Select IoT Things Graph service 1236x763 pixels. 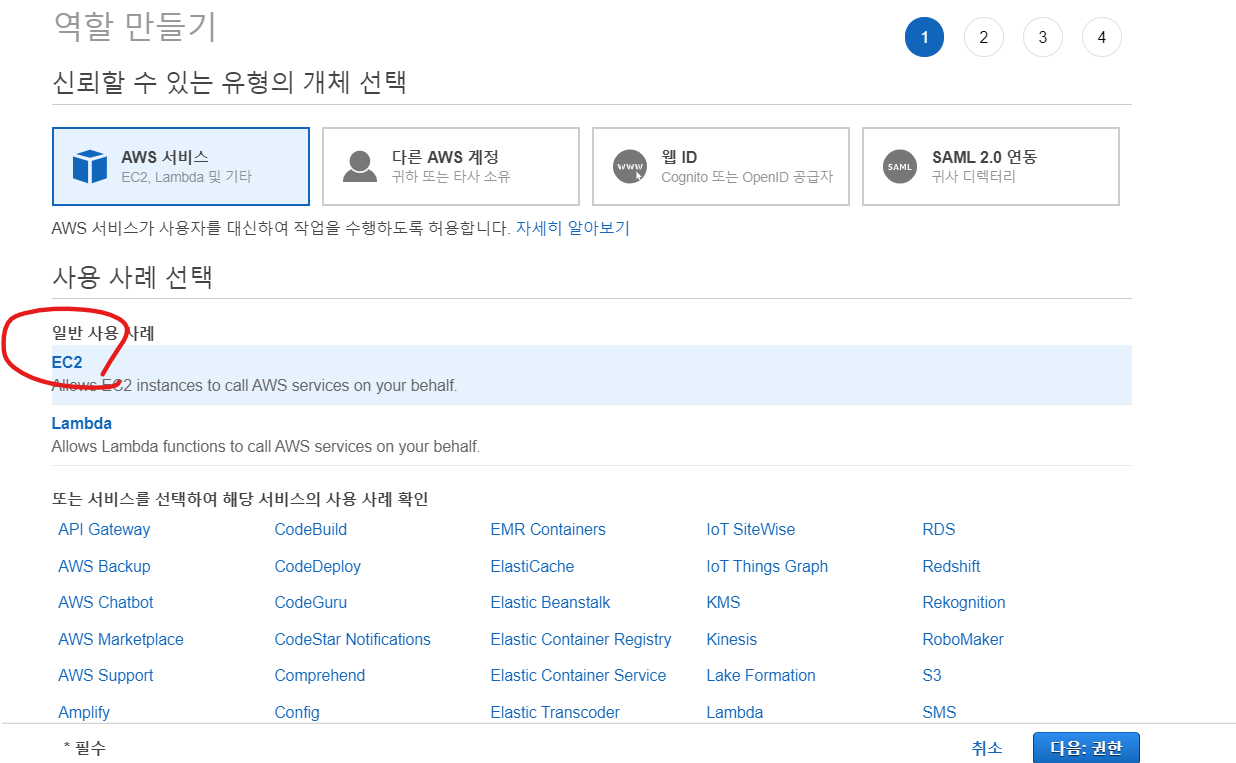click(x=767, y=566)
